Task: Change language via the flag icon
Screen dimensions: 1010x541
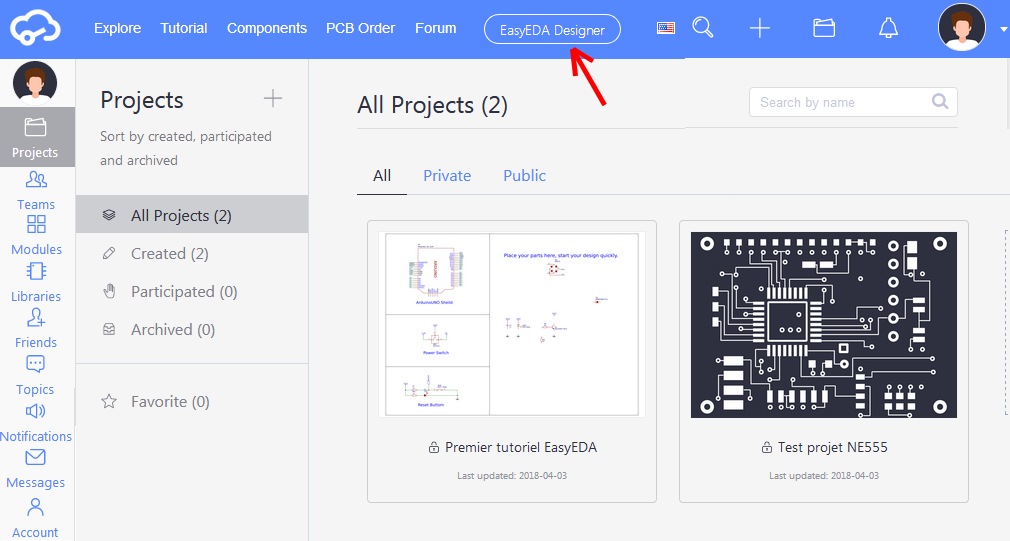Action: (x=665, y=28)
